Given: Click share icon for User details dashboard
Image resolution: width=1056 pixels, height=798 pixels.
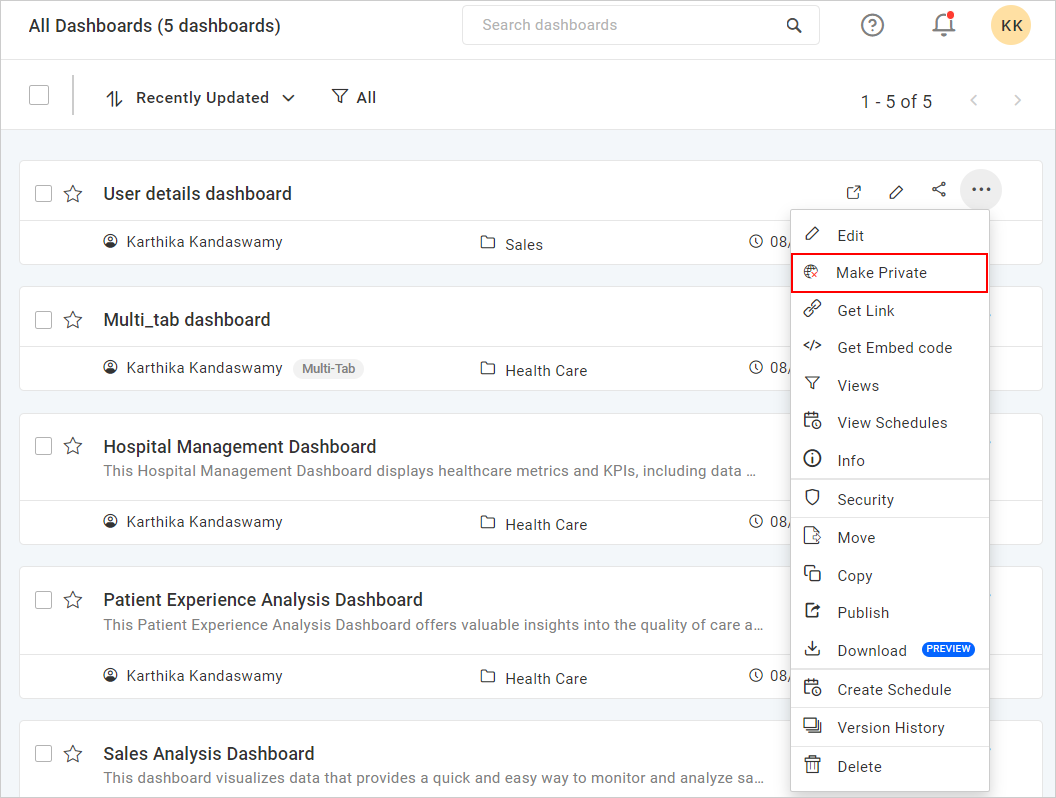Looking at the screenshot, I should point(938,190).
